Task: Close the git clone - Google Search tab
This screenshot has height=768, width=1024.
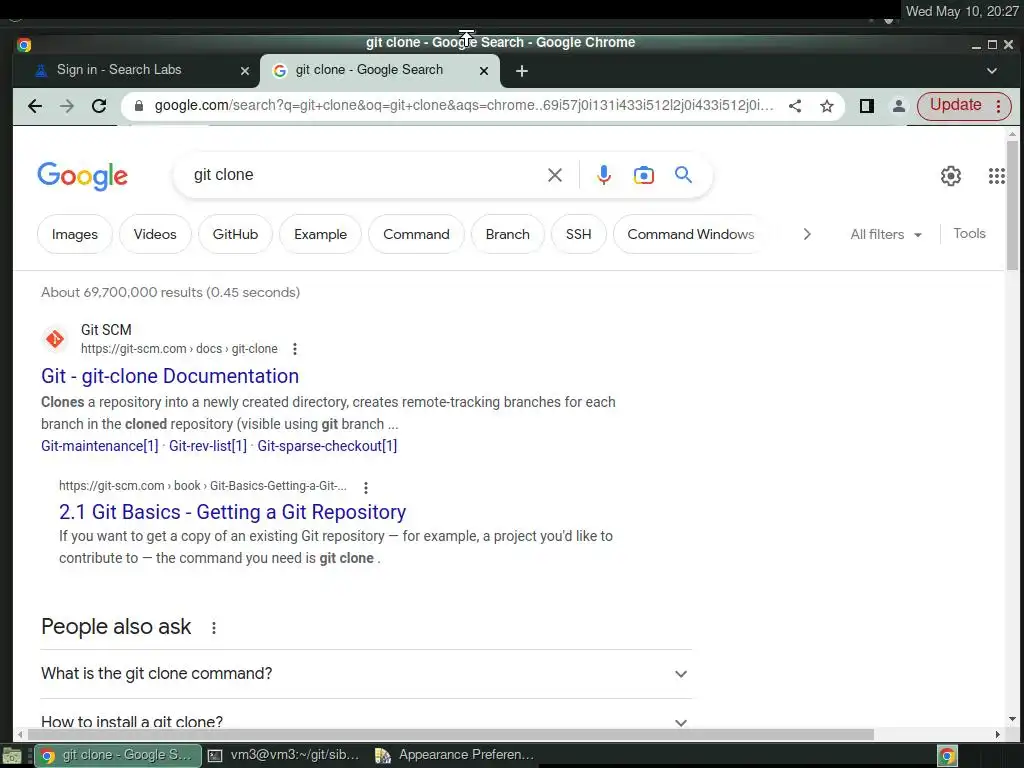Action: 484,71
